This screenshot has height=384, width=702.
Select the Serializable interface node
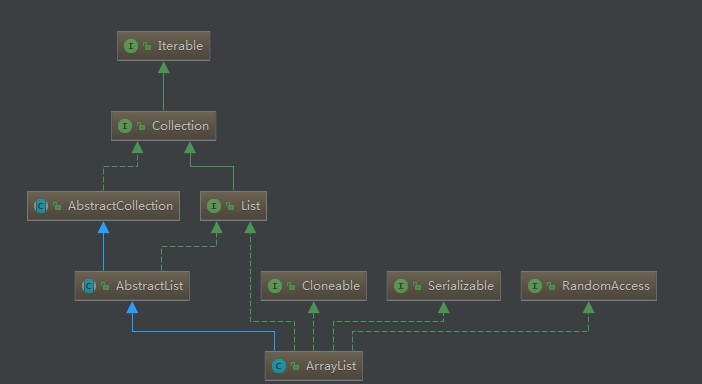click(444, 286)
